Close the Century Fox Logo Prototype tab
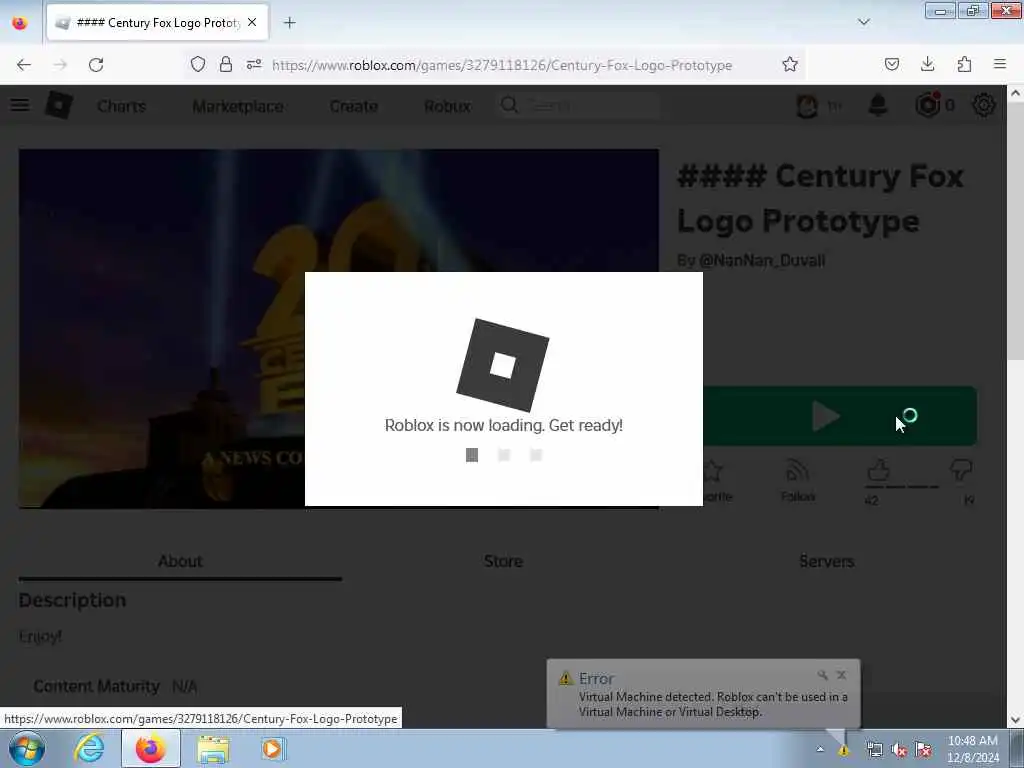Screen dimensions: 1024x768 tap(252, 22)
